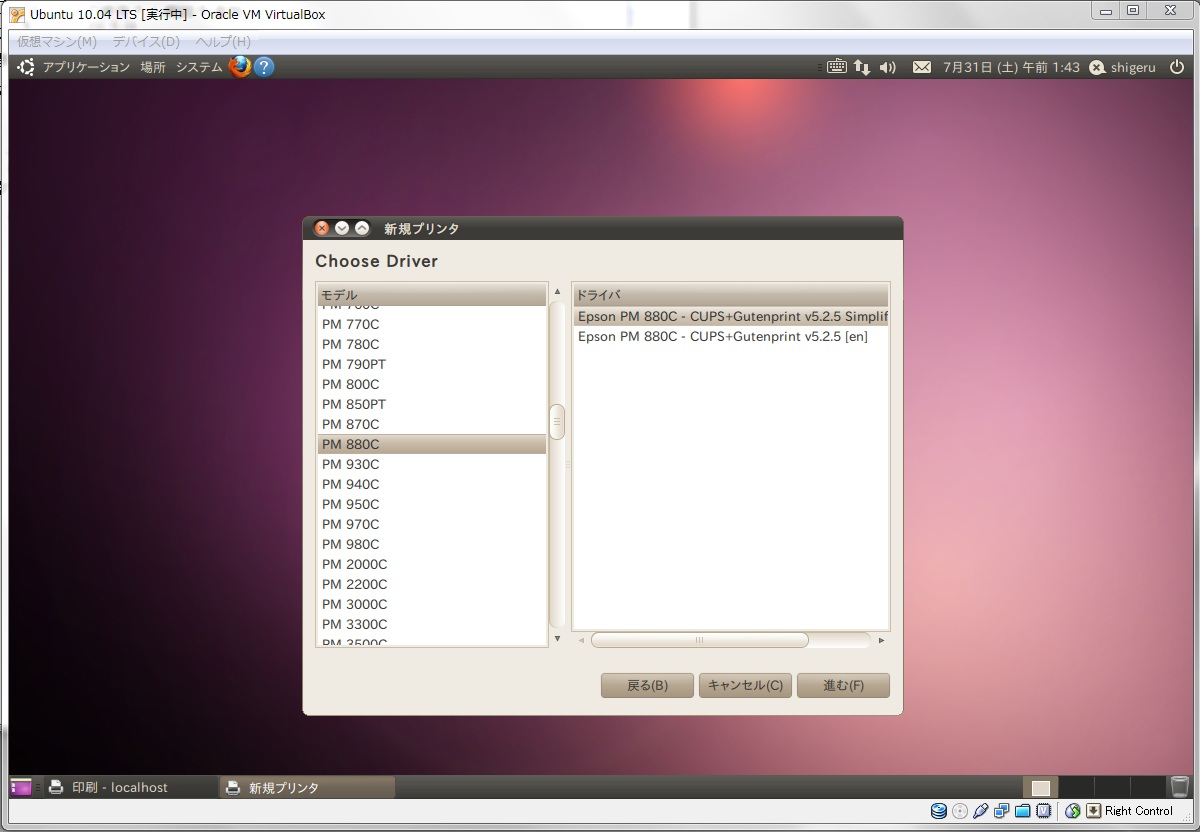Click the Show Desktop icon in bottom panel
1200x832 pixels.
click(21, 787)
